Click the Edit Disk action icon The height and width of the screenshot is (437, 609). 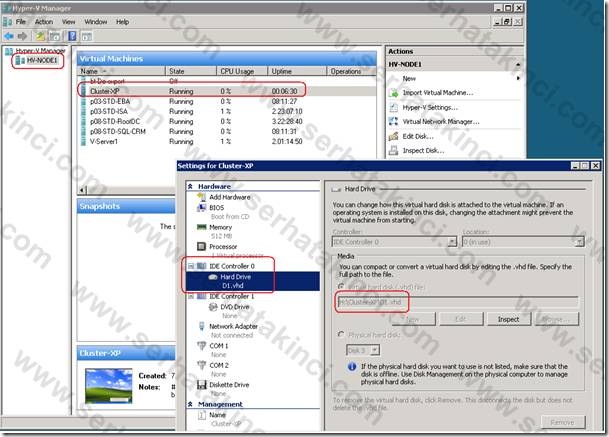393,136
